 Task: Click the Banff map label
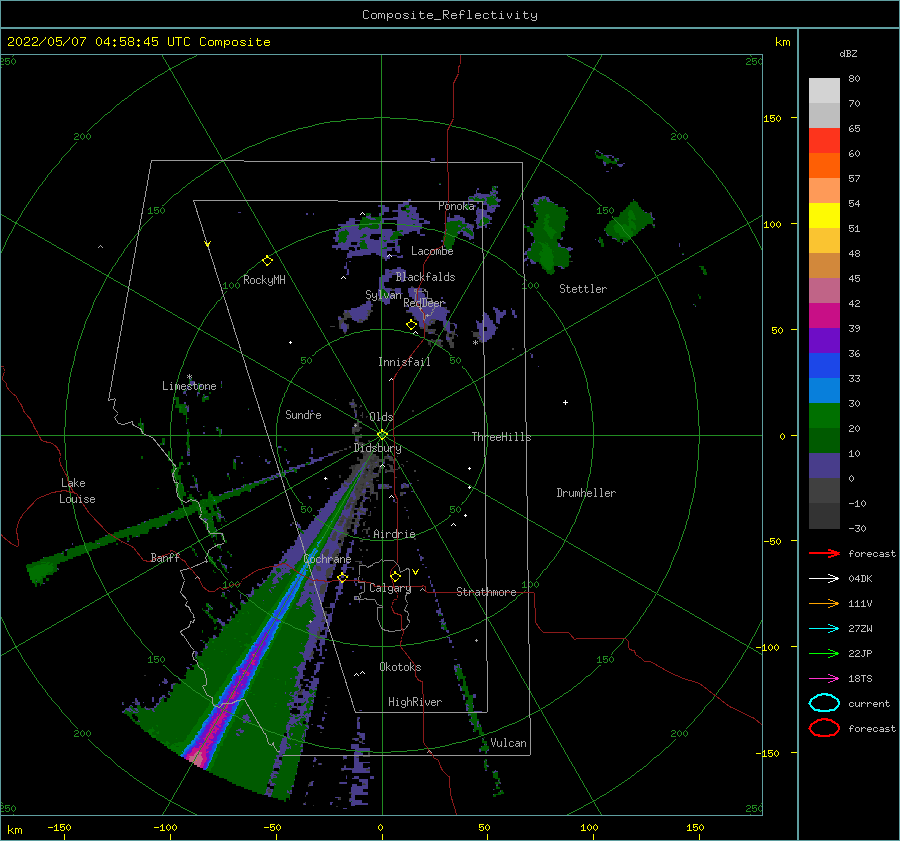click(165, 557)
